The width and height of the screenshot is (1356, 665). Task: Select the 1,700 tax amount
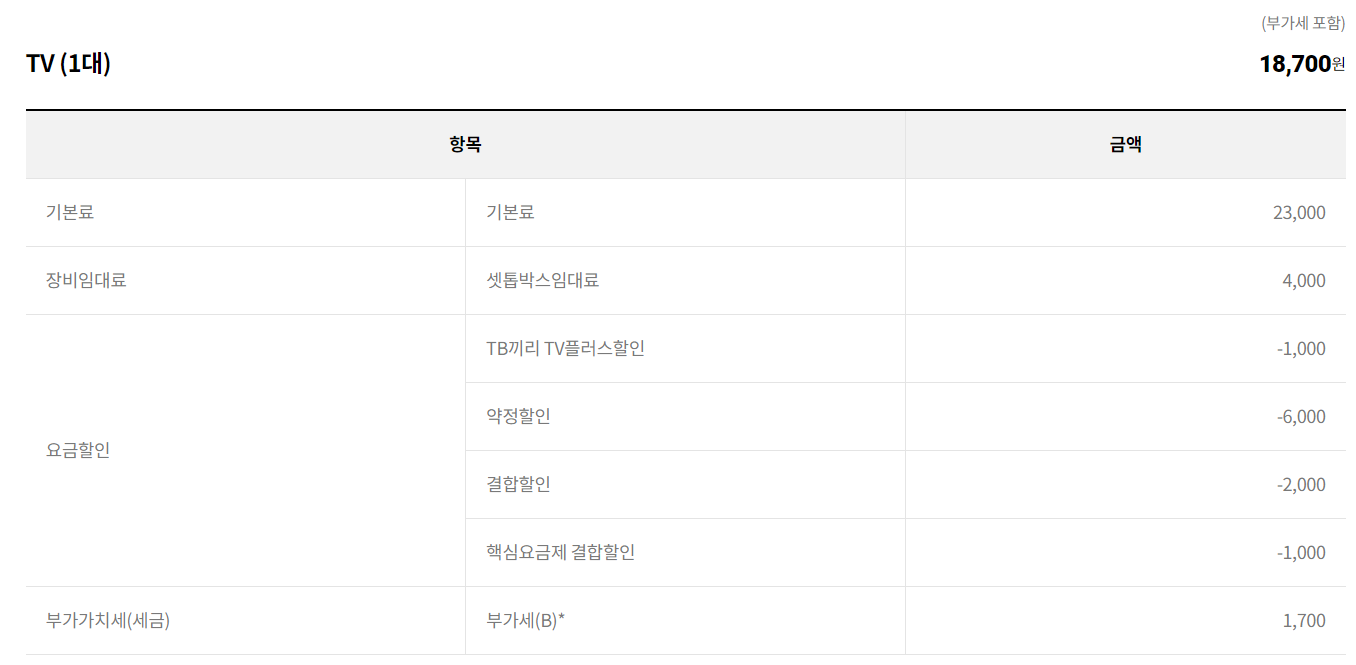[1304, 621]
